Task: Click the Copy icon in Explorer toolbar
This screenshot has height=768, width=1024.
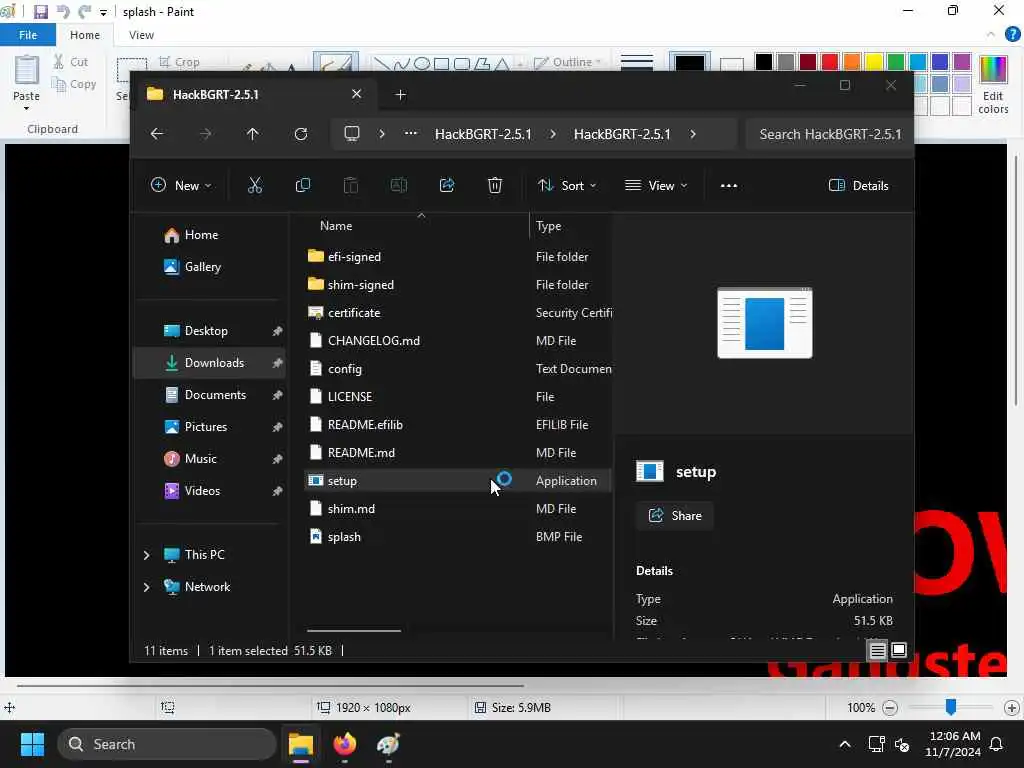Action: 302,185
